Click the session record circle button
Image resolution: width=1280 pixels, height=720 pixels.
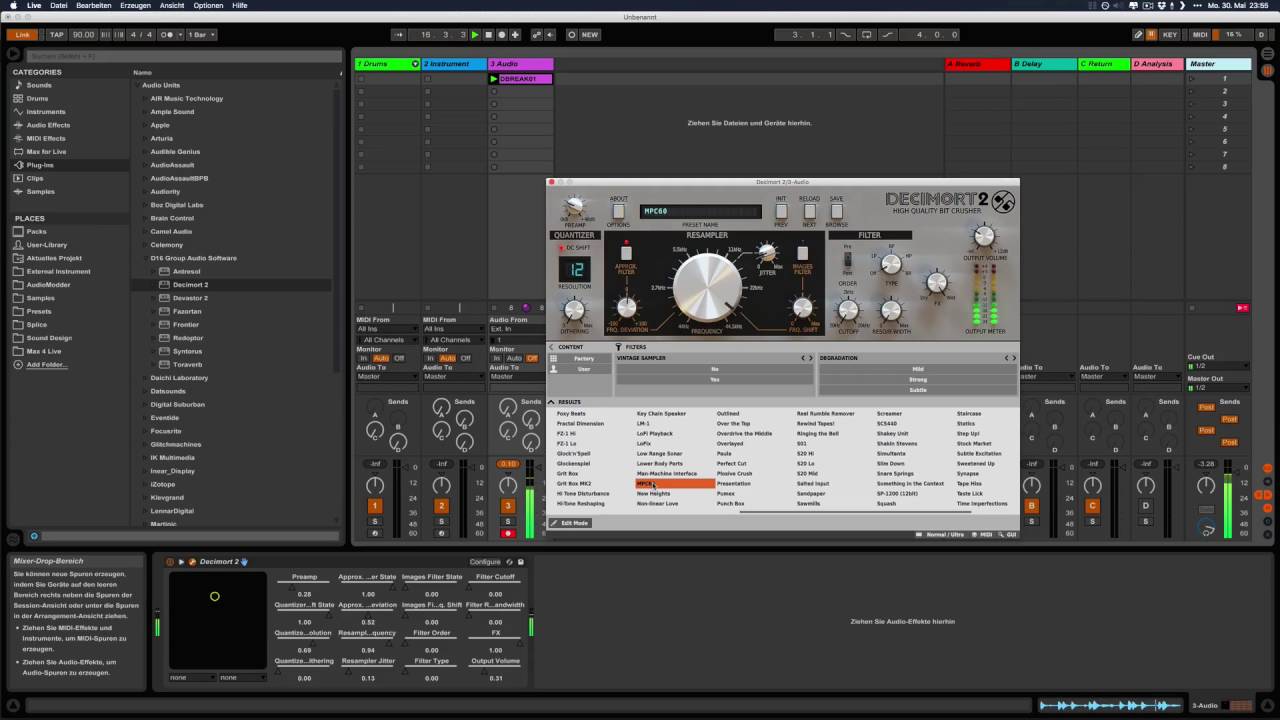click(x=572, y=34)
